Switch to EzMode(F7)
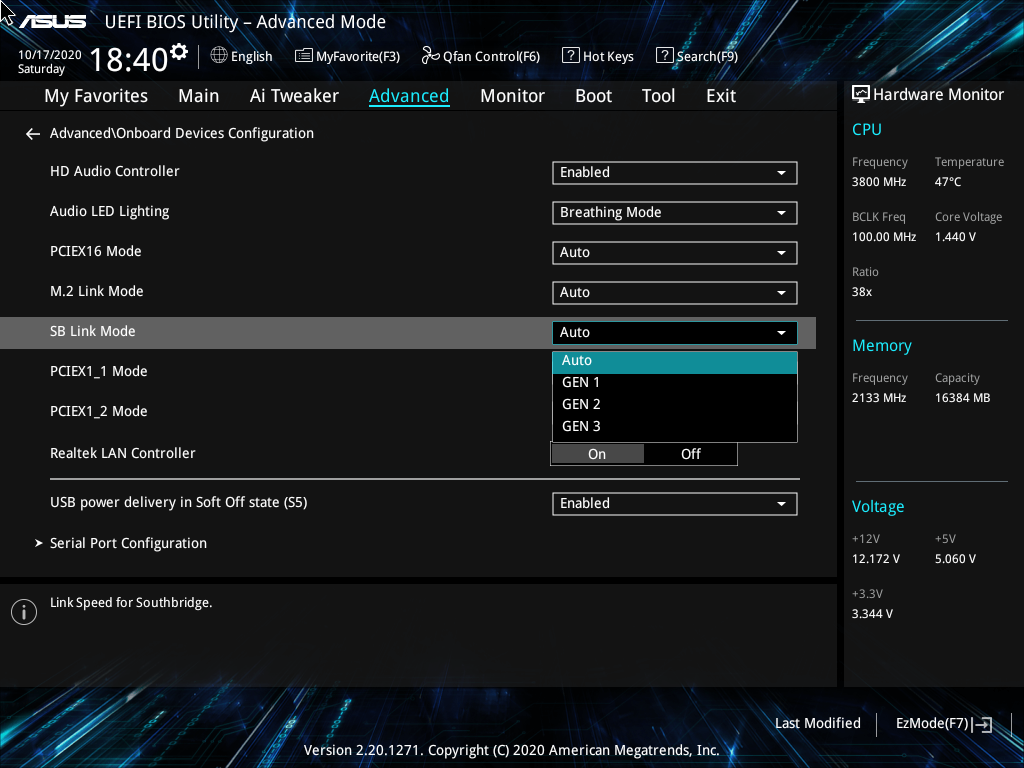Image resolution: width=1024 pixels, height=768 pixels. pyautogui.click(x=943, y=724)
